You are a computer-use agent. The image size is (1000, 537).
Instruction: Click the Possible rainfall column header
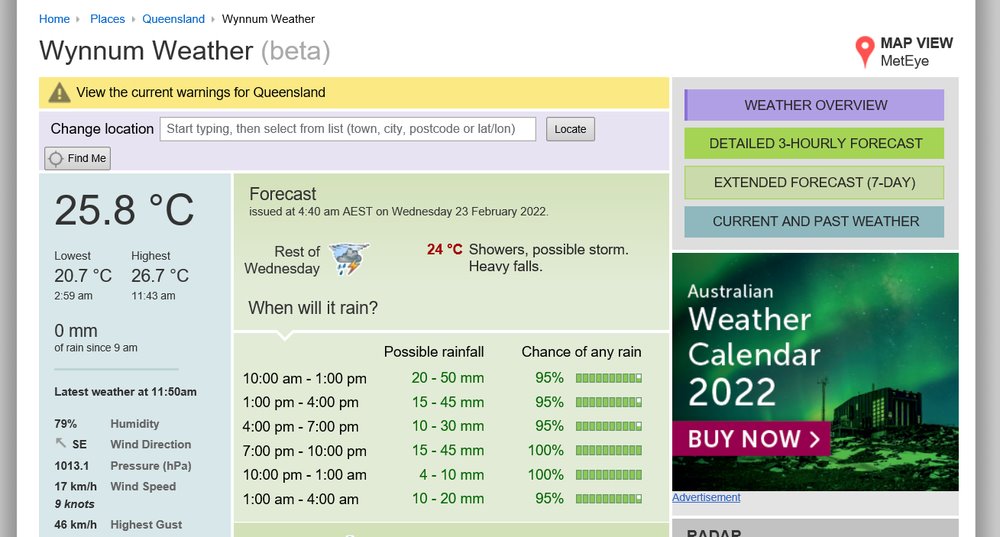point(434,352)
